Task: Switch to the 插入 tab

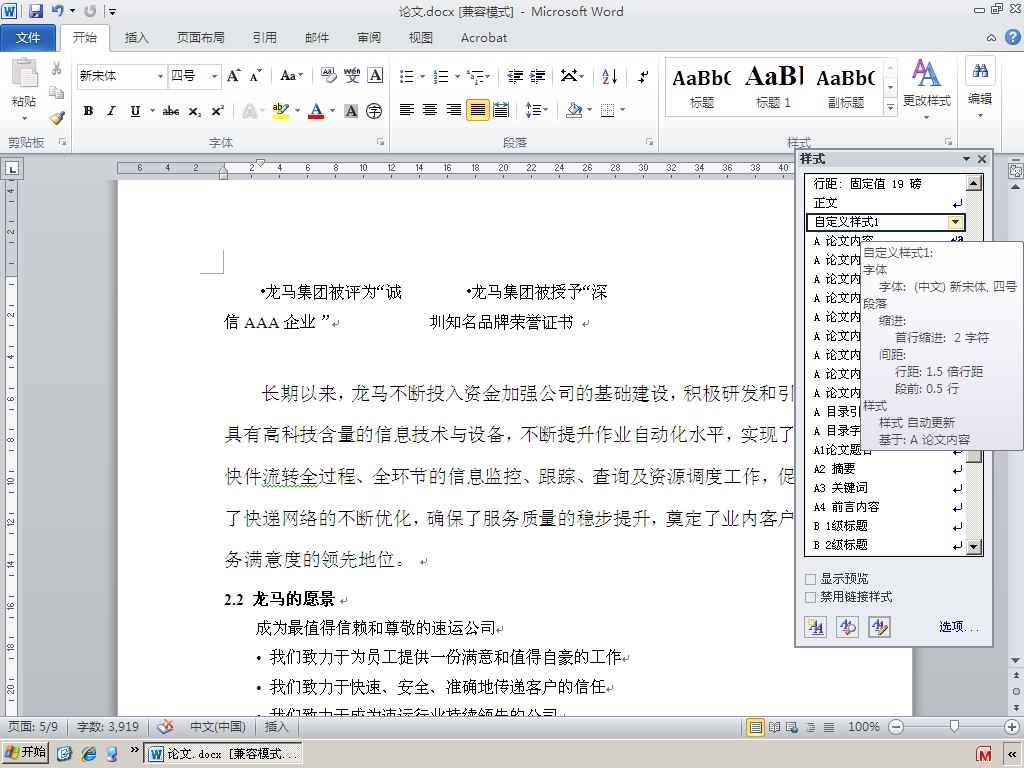Action: point(136,38)
